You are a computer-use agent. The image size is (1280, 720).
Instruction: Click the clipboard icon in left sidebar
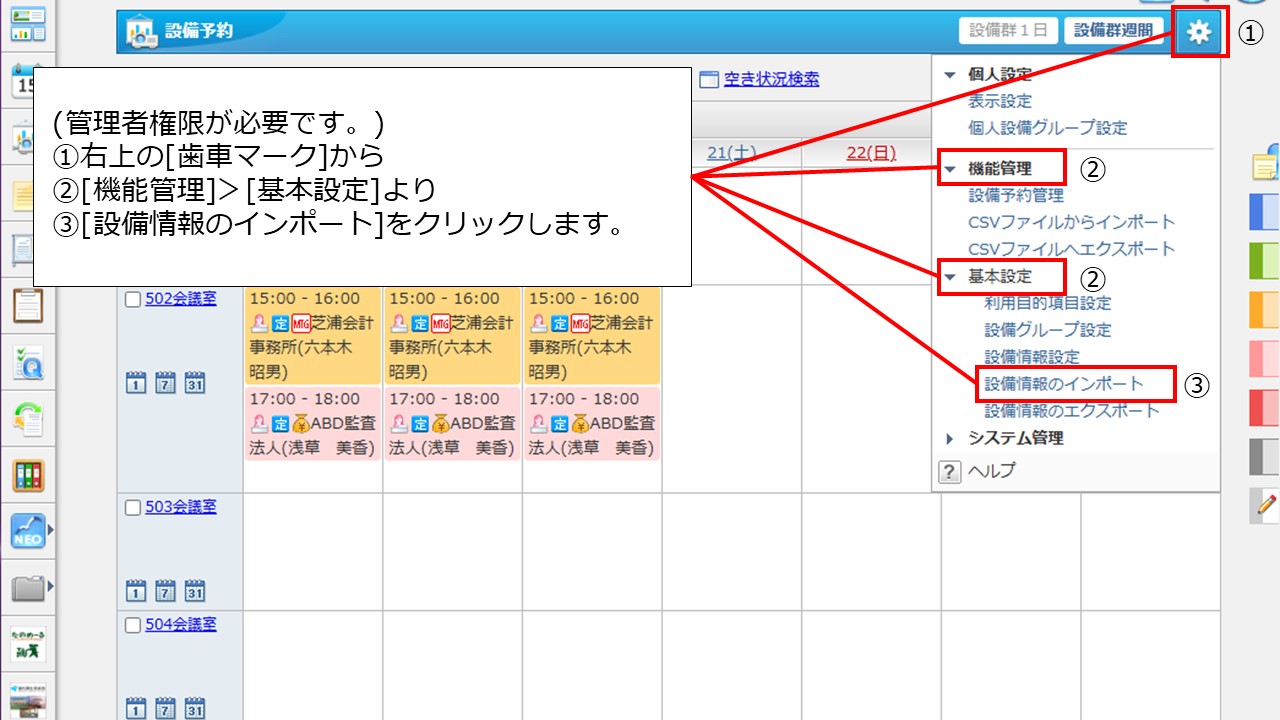click(28, 304)
